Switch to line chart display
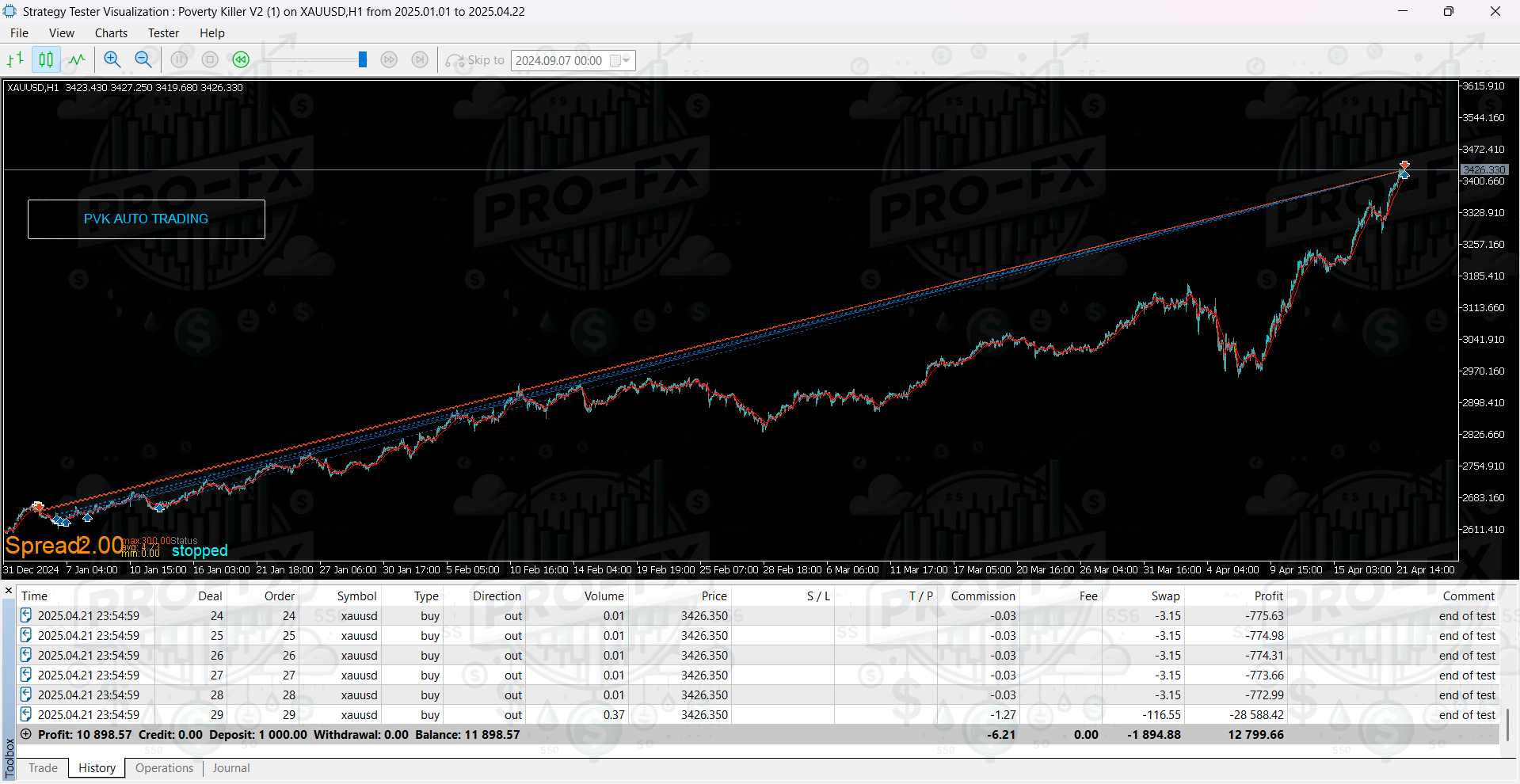Image resolution: width=1520 pixels, height=784 pixels. [77, 59]
